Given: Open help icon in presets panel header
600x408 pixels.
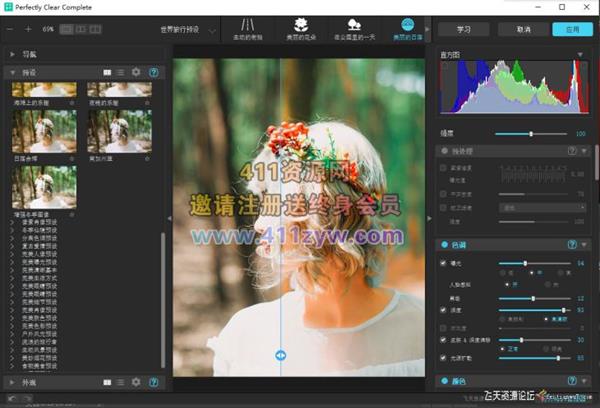Looking at the screenshot, I should coord(153,73).
